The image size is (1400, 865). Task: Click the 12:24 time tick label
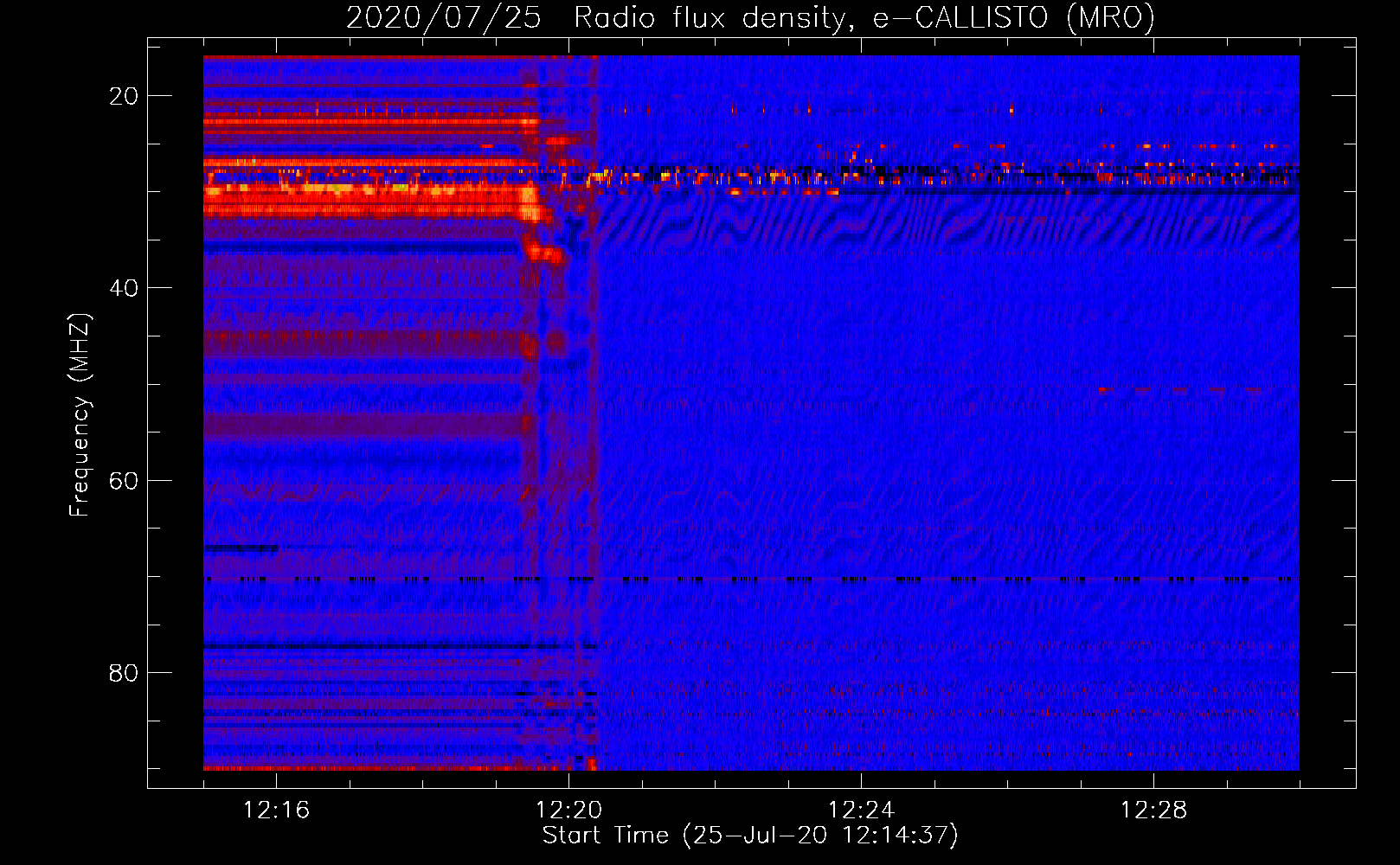861,810
